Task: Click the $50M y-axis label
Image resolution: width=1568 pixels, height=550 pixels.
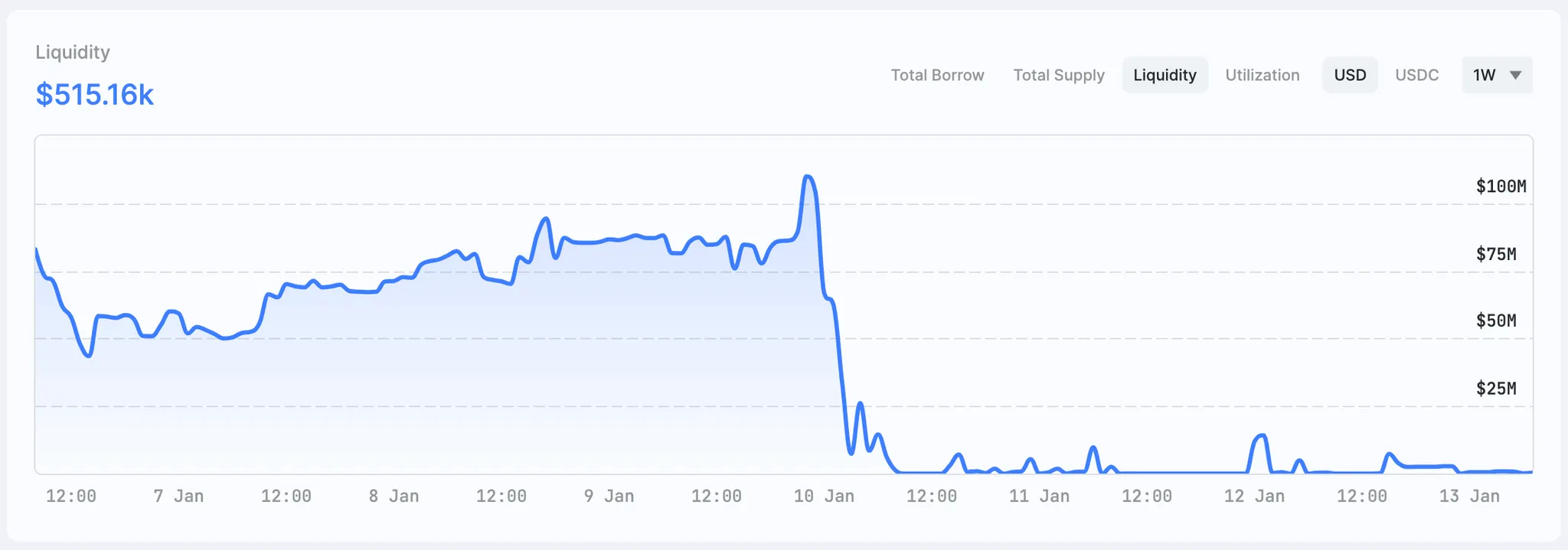Action: [x=1496, y=321]
